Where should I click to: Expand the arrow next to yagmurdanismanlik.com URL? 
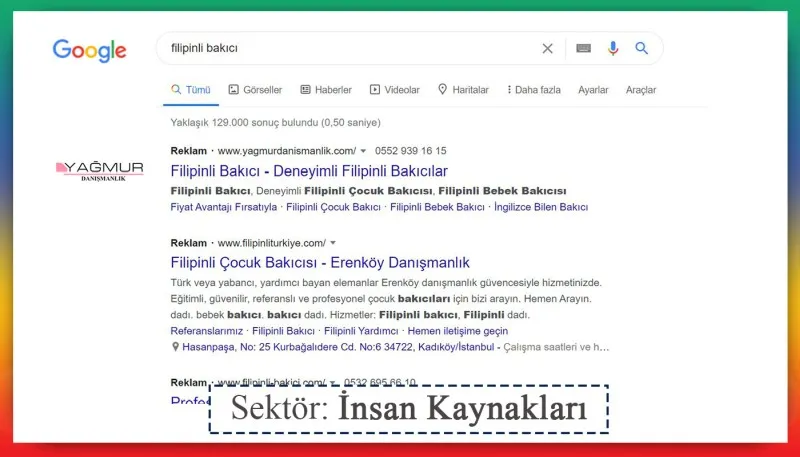(x=363, y=151)
